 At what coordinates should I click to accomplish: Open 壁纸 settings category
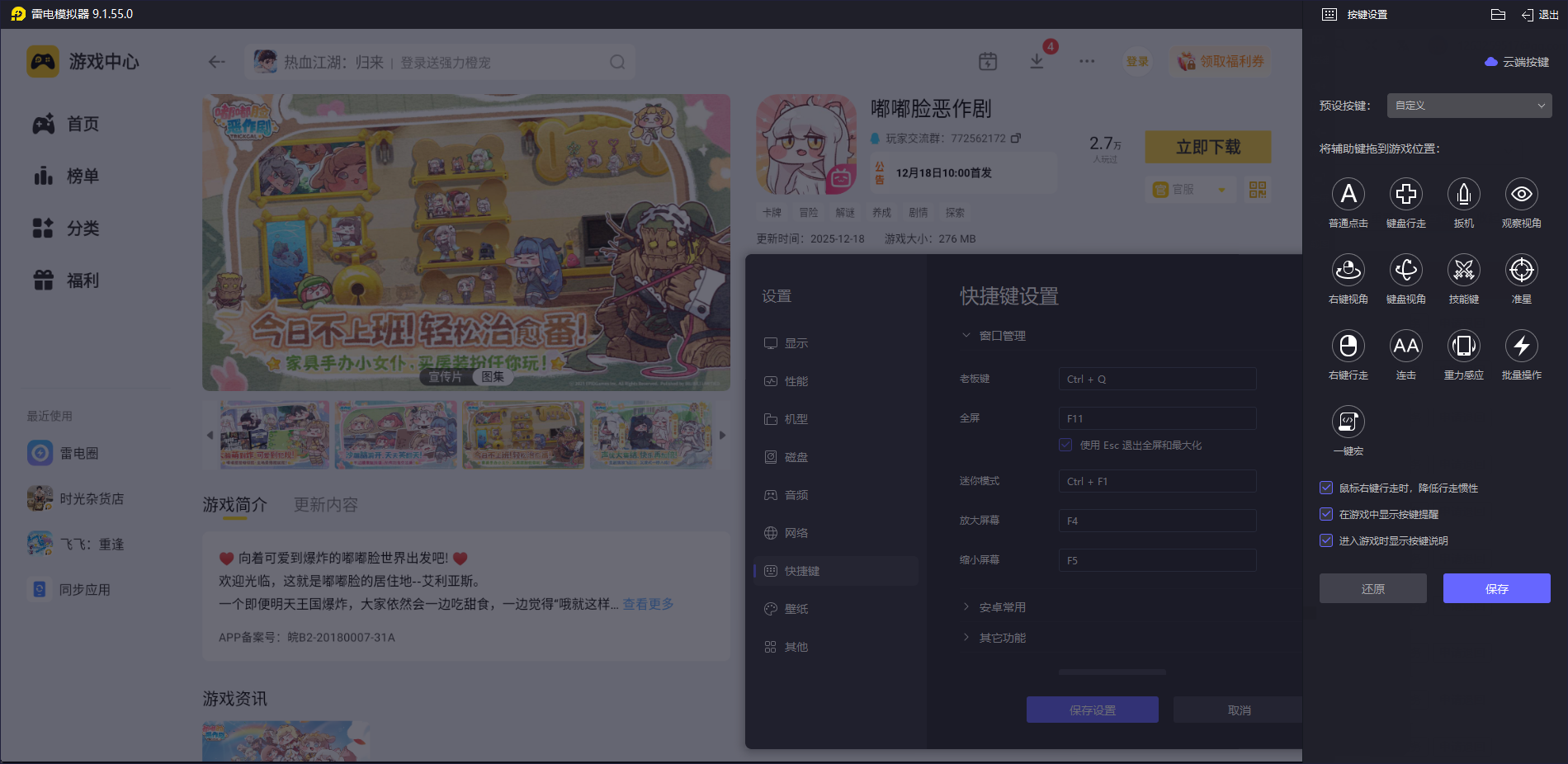click(x=836, y=609)
